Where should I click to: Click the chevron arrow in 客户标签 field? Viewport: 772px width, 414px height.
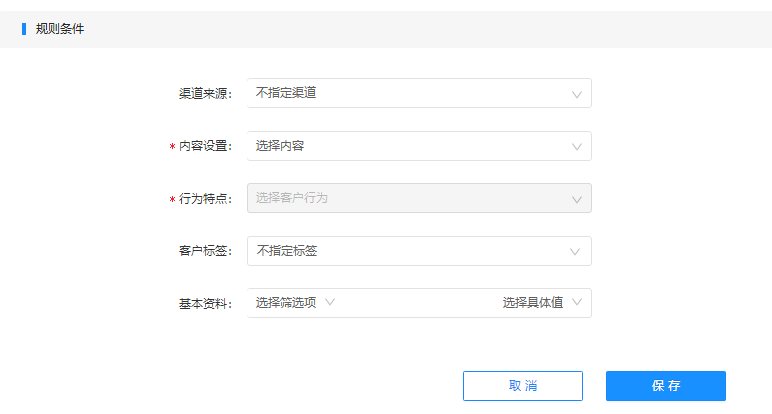[x=575, y=252]
